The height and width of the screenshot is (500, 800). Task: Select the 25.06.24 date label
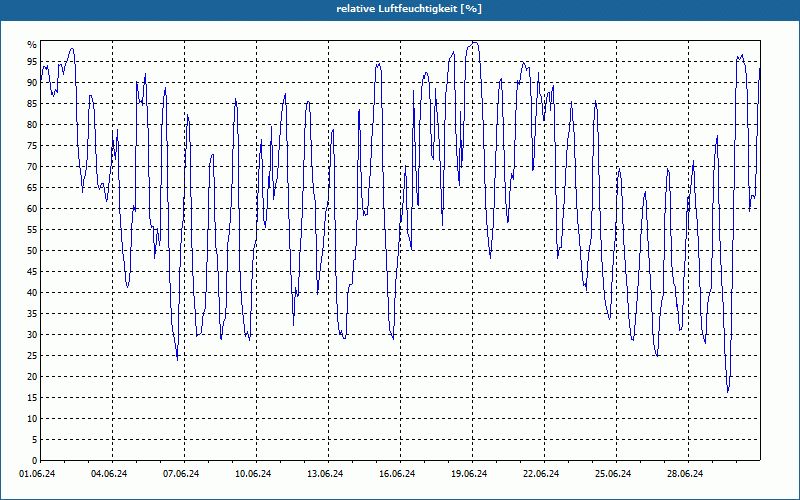(613, 474)
